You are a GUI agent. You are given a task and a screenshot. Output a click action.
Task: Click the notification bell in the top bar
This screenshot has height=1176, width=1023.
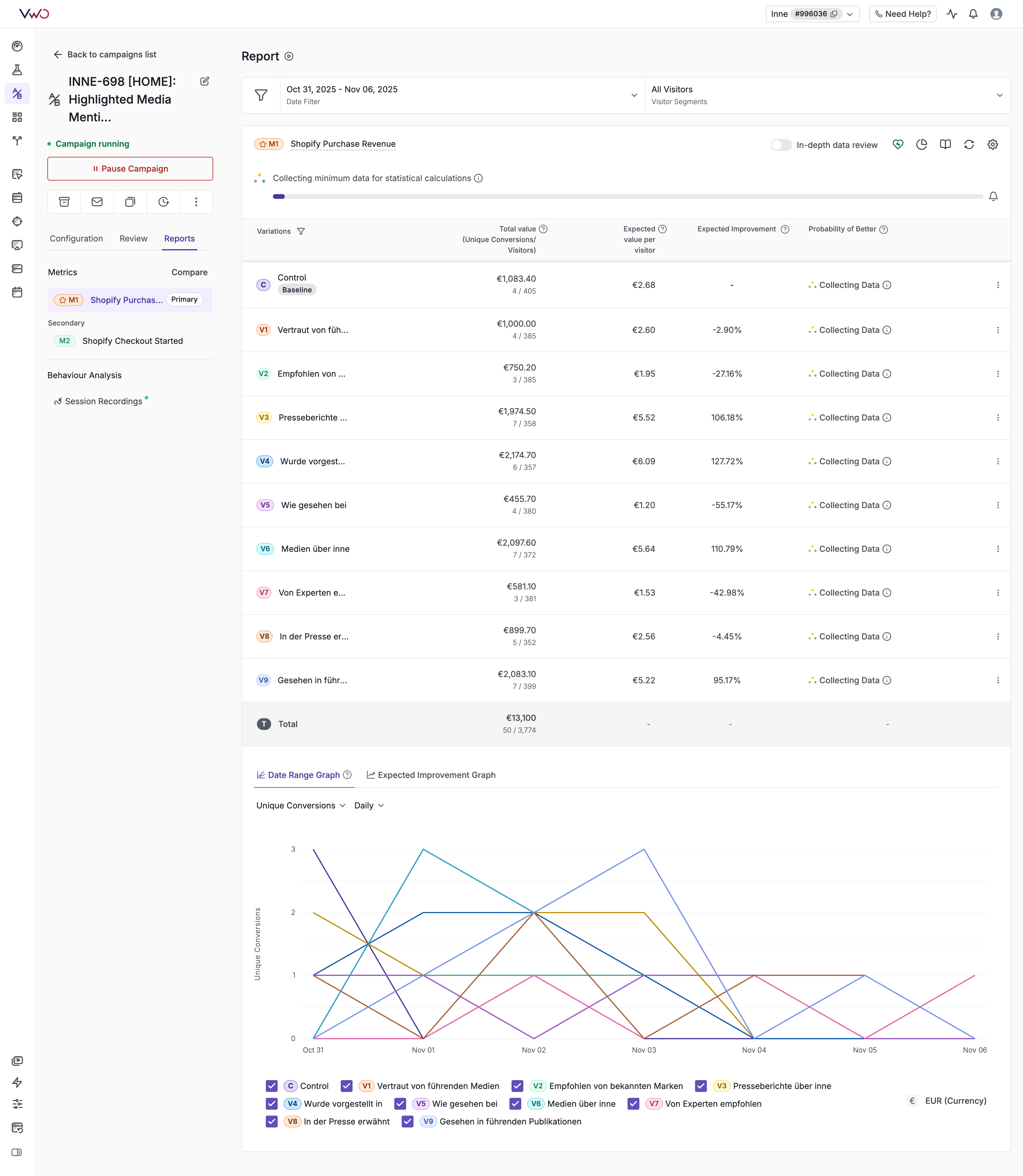click(973, 14)
